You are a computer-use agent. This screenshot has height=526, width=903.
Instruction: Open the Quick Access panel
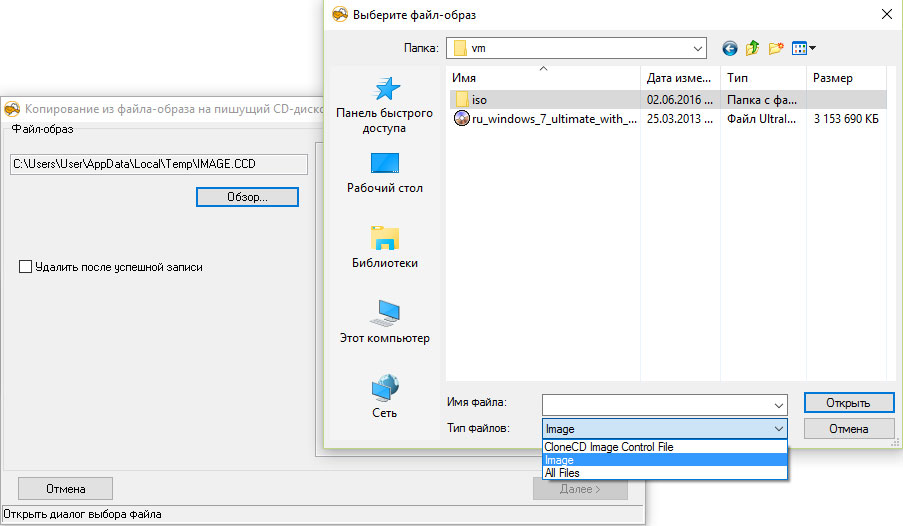coord(385,105)
